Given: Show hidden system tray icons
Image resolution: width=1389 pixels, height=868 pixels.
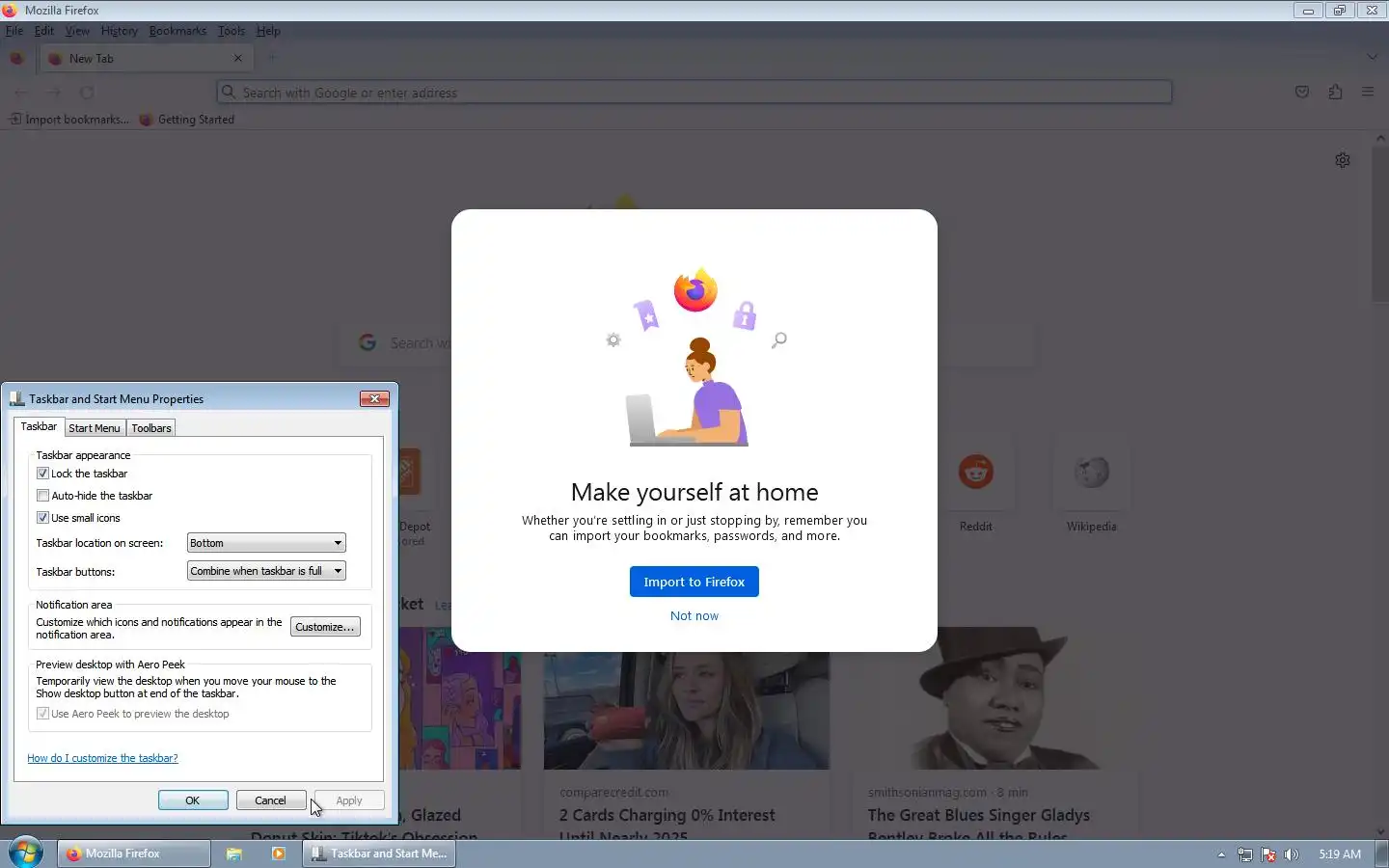Looking at the screenshot, I should (x=1221, y=854).
